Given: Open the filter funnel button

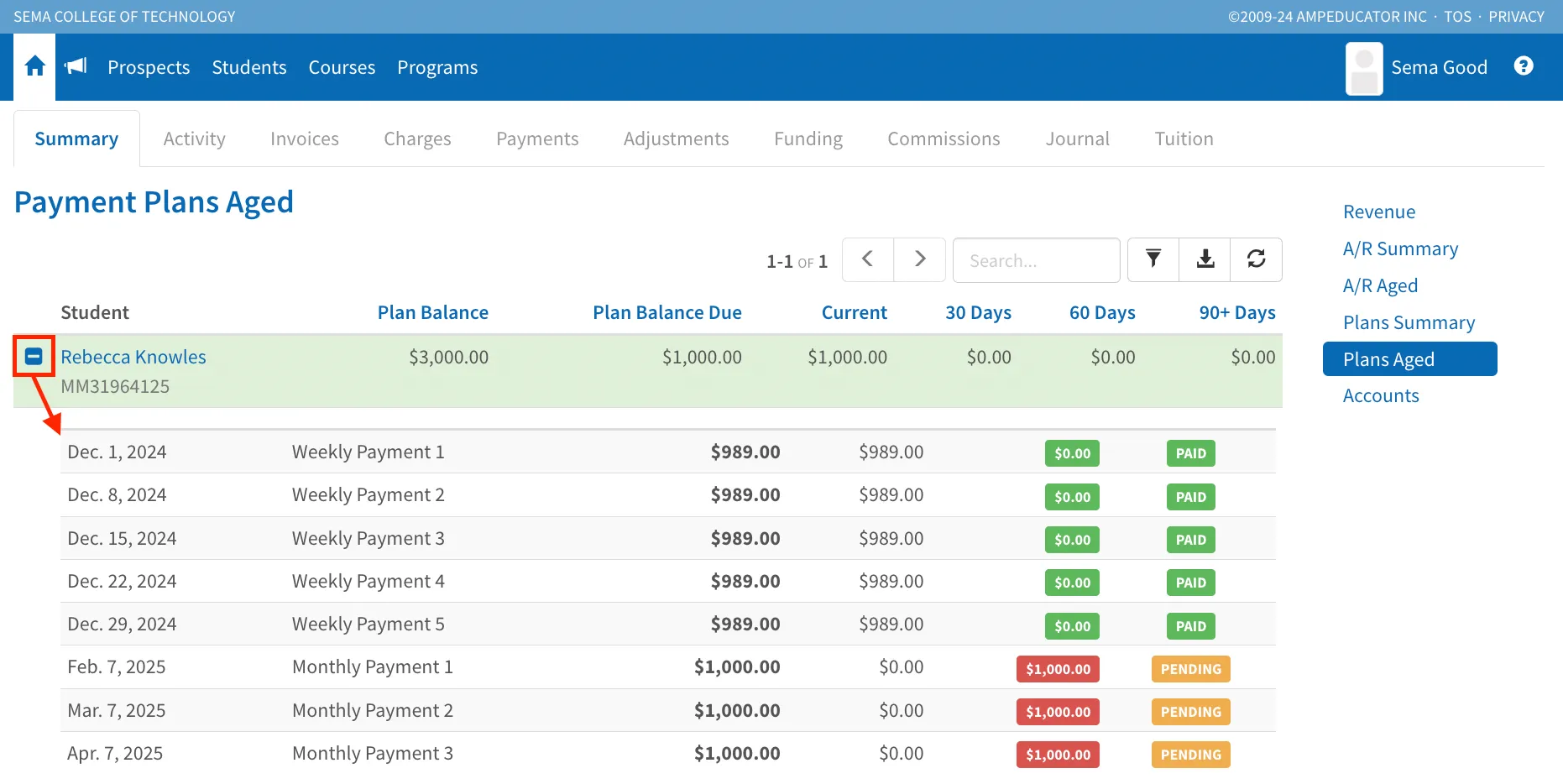Looking at the screenshot, I should 1153,259.
